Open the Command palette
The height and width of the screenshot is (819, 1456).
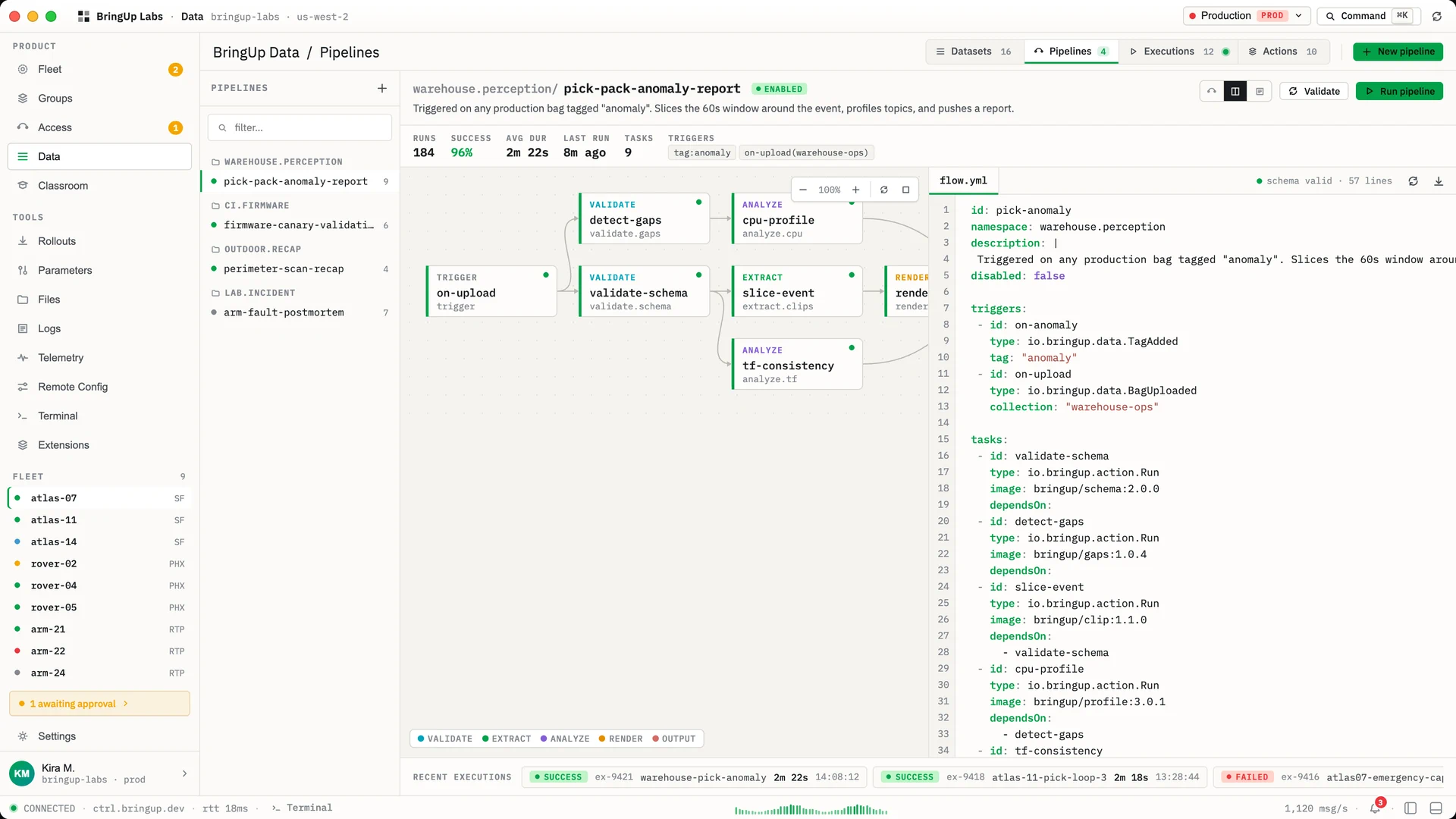tap(1368, 16)
